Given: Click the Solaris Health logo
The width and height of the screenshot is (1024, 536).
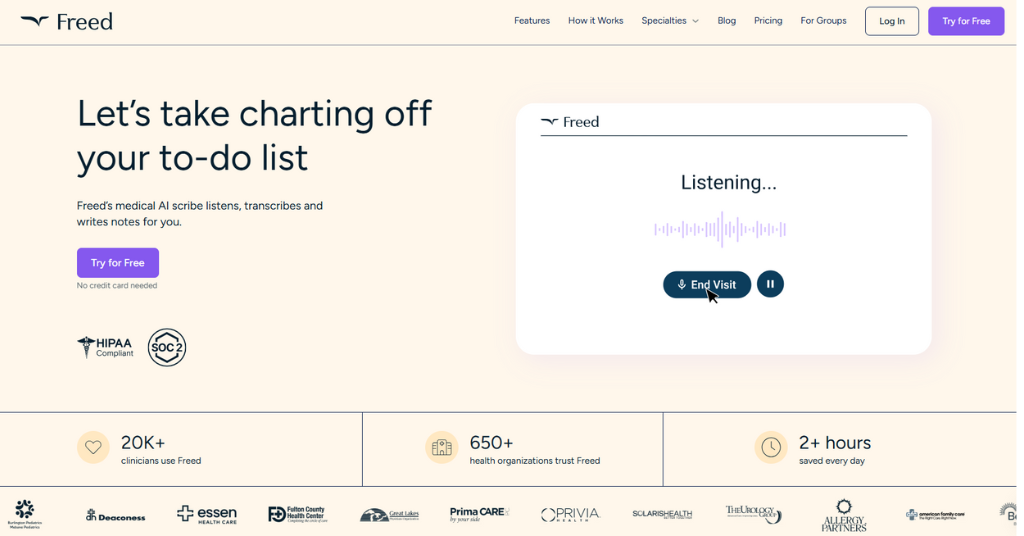Looking at the screenshot, I should 662,514.
